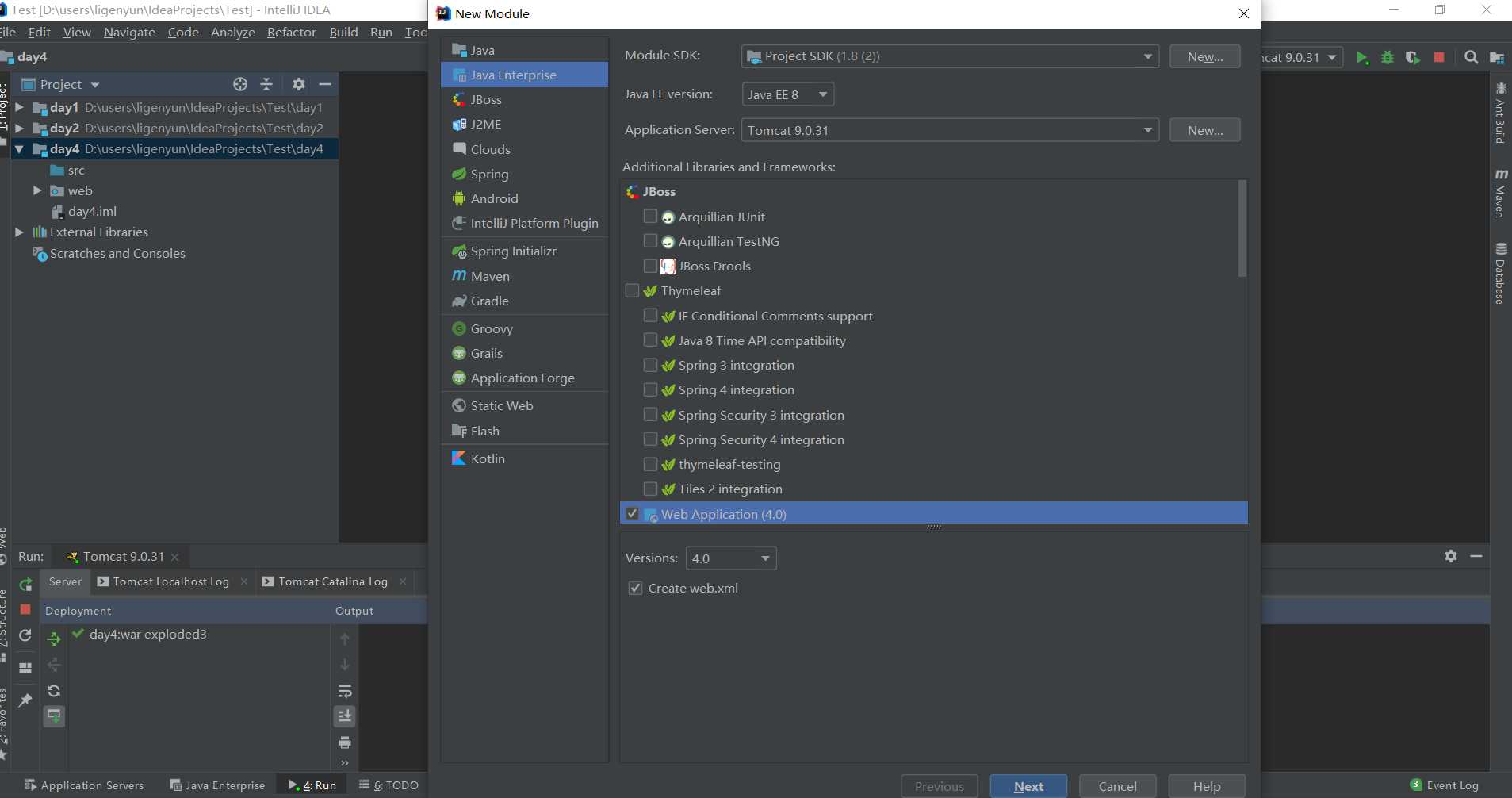Open Database side tool window

(x=1500, y=273)
